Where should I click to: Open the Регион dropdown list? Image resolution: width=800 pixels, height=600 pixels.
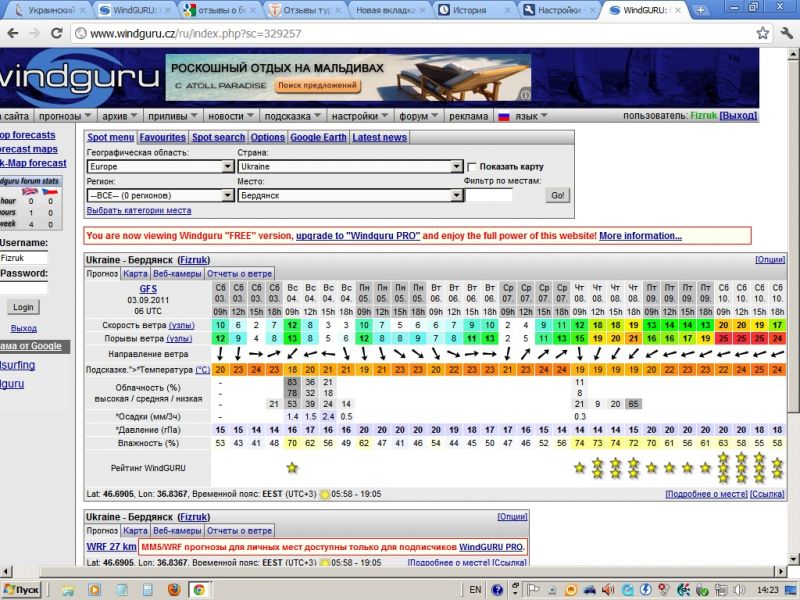[160, 196]
